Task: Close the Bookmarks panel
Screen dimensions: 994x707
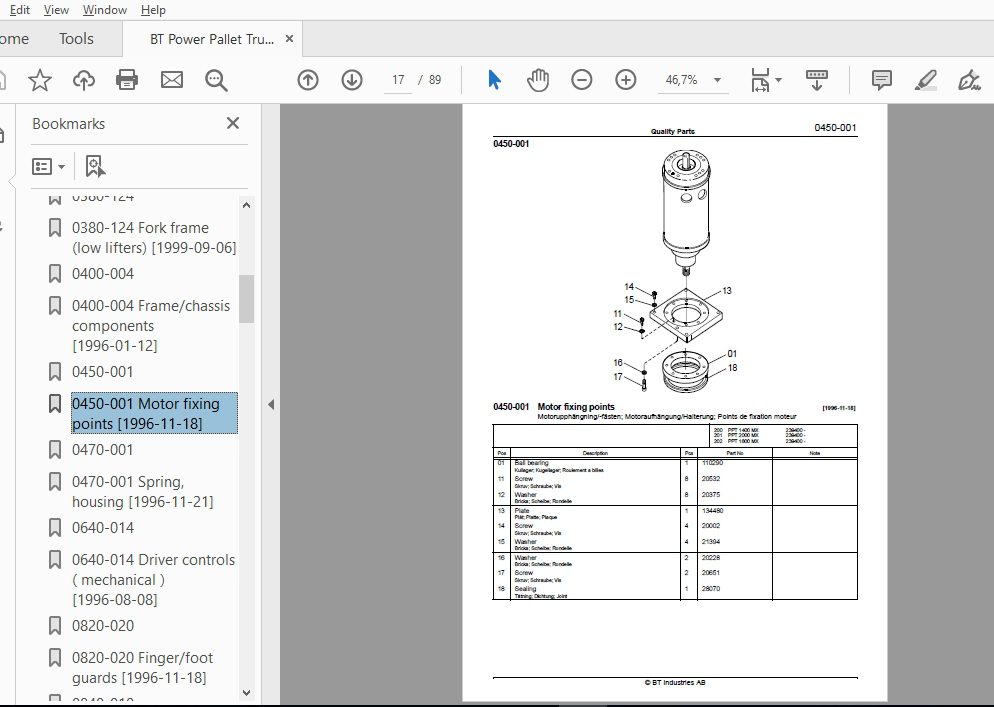Action: tap(233, 123)
